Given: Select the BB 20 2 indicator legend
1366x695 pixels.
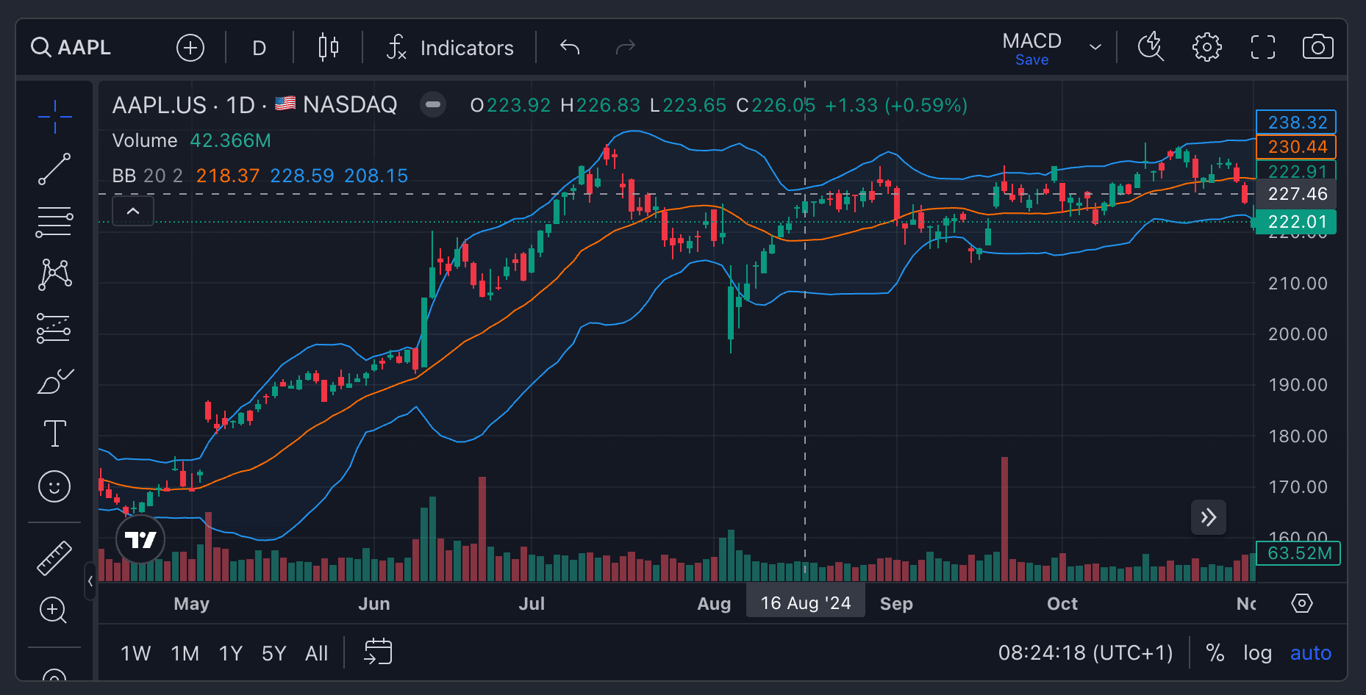Looking at the screenshot, I should (x=147, y=175).
